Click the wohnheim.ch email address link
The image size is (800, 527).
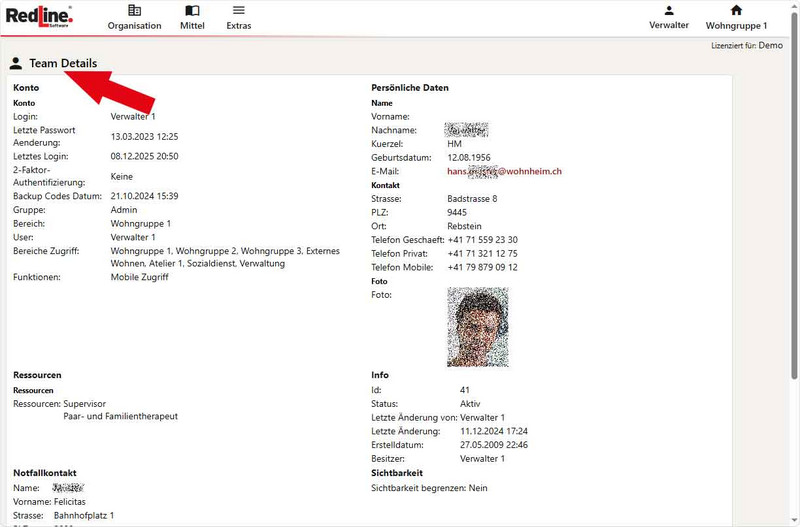pos(504,171)
